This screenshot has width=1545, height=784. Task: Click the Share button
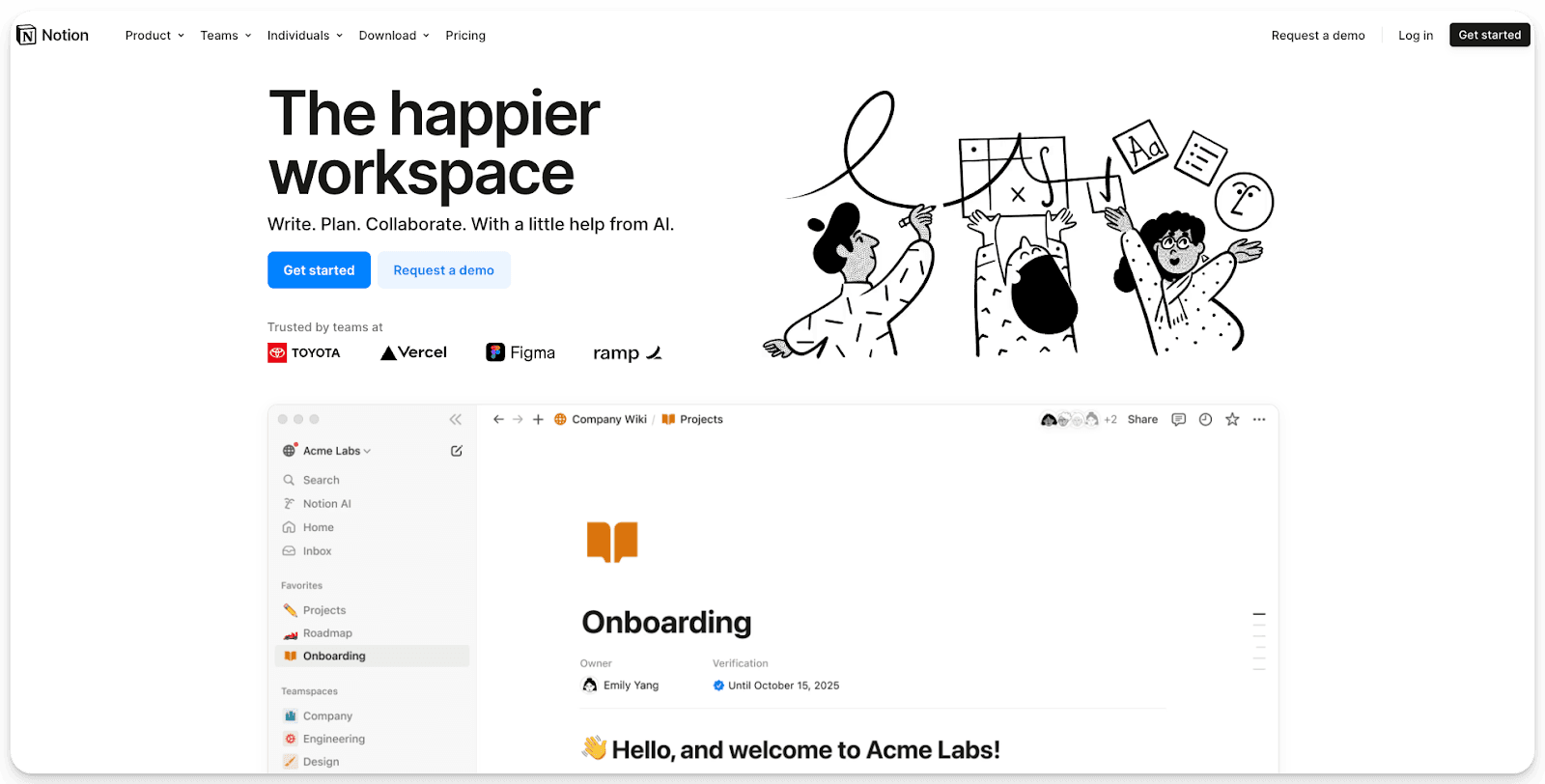pyautogui.click(x=1142, y=419)
